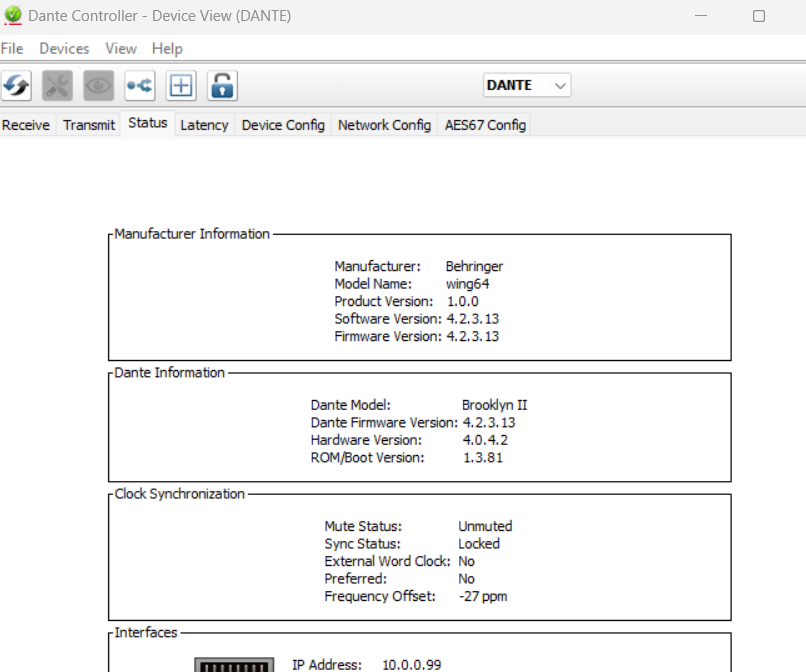Click the 4.0.4.2 hardware version value
Image resolution: width=806 pixels, height=672 pixels.
click(x=485, y=440)
